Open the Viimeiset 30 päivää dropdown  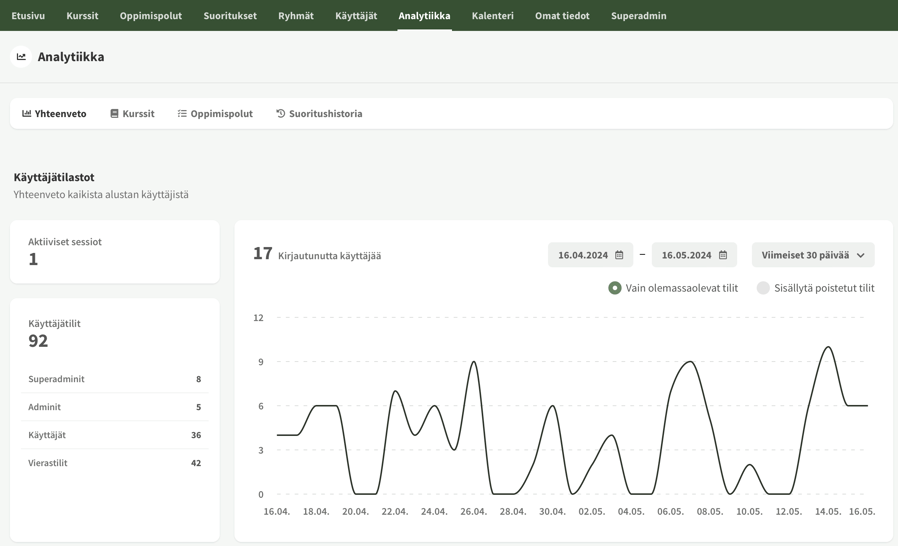[x=813, y=255]
